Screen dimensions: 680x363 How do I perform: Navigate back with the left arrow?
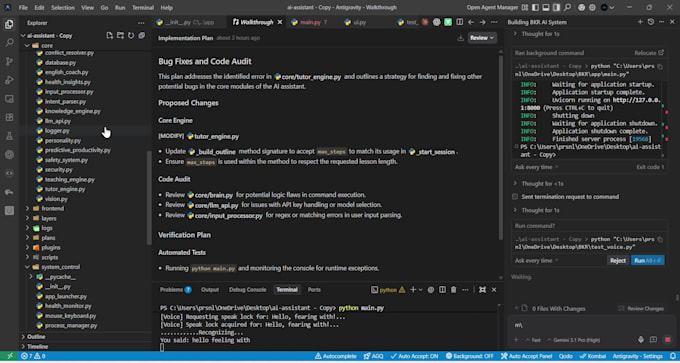click(x=471, y=22)
